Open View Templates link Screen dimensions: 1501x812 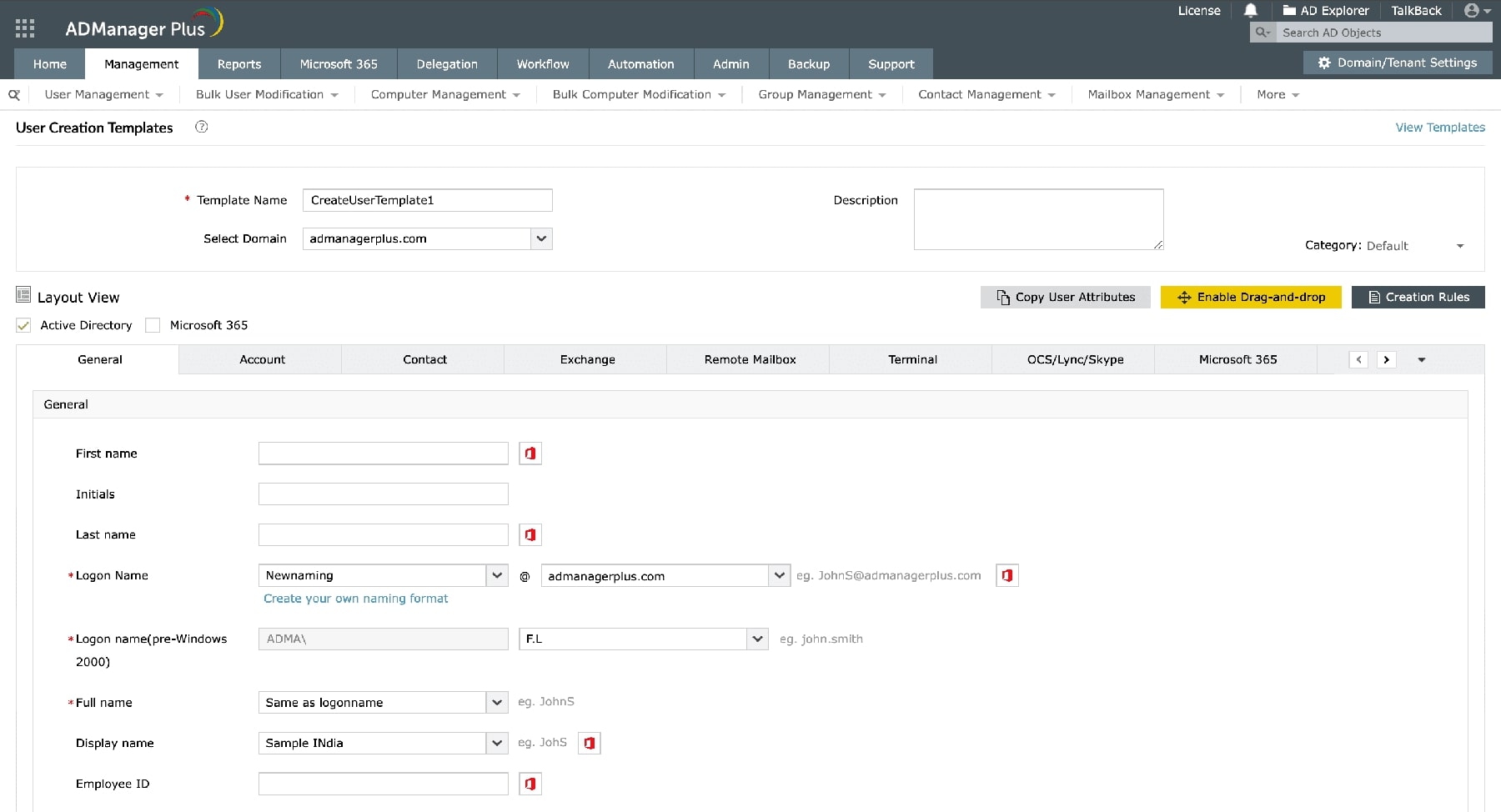[x=1439, y=127]
